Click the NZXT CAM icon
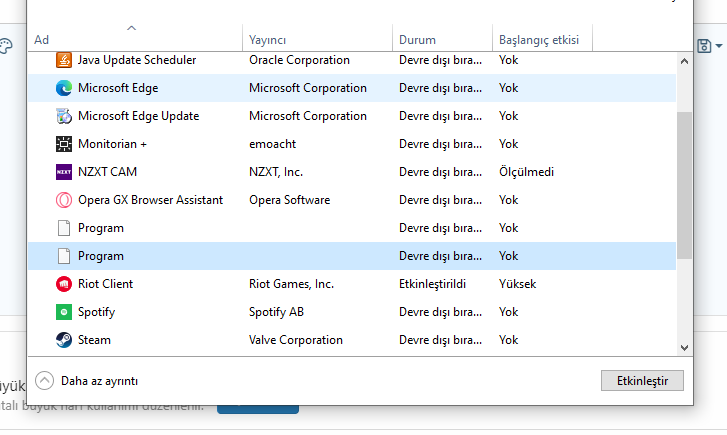Screen dimensions: 727x435 [x=64, y=172]
